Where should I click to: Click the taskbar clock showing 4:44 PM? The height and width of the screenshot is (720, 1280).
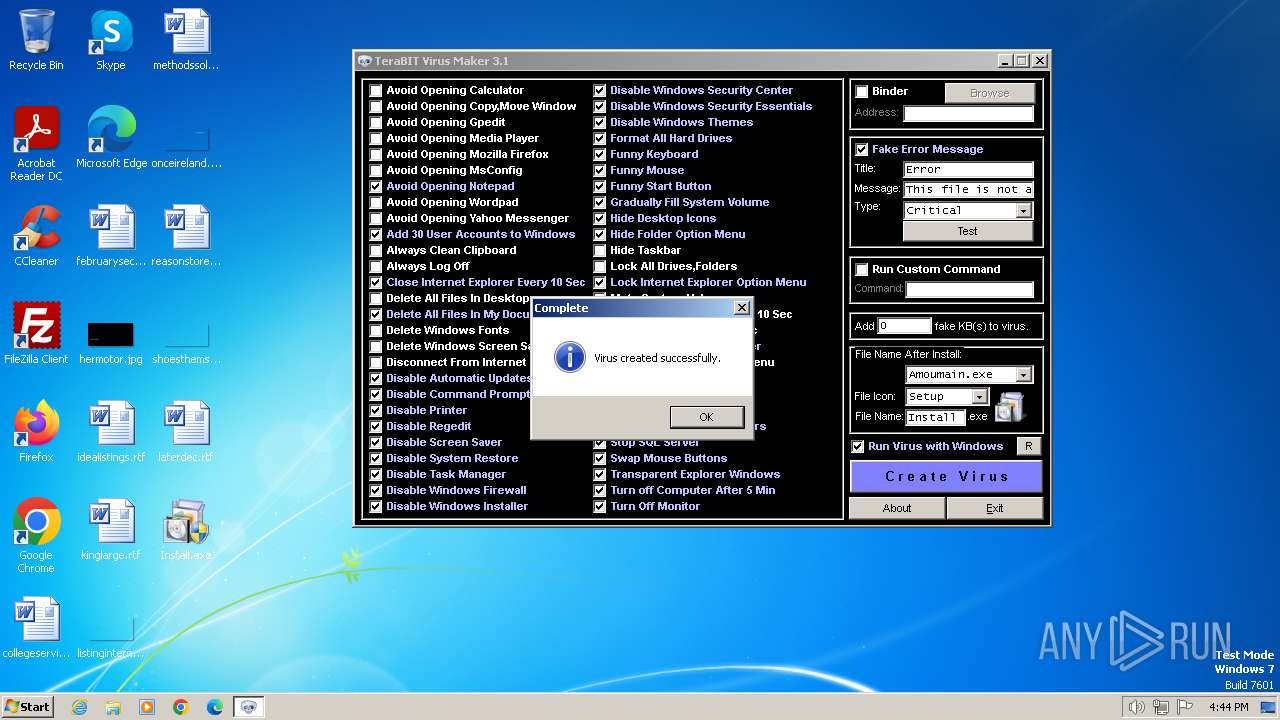(x=1228, y=707)
